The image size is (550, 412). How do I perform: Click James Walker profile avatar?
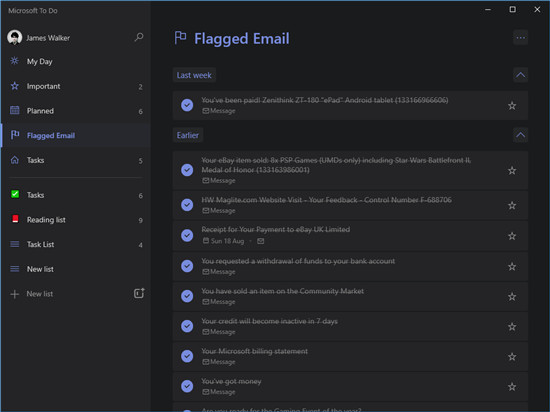(x=14, y=37)
